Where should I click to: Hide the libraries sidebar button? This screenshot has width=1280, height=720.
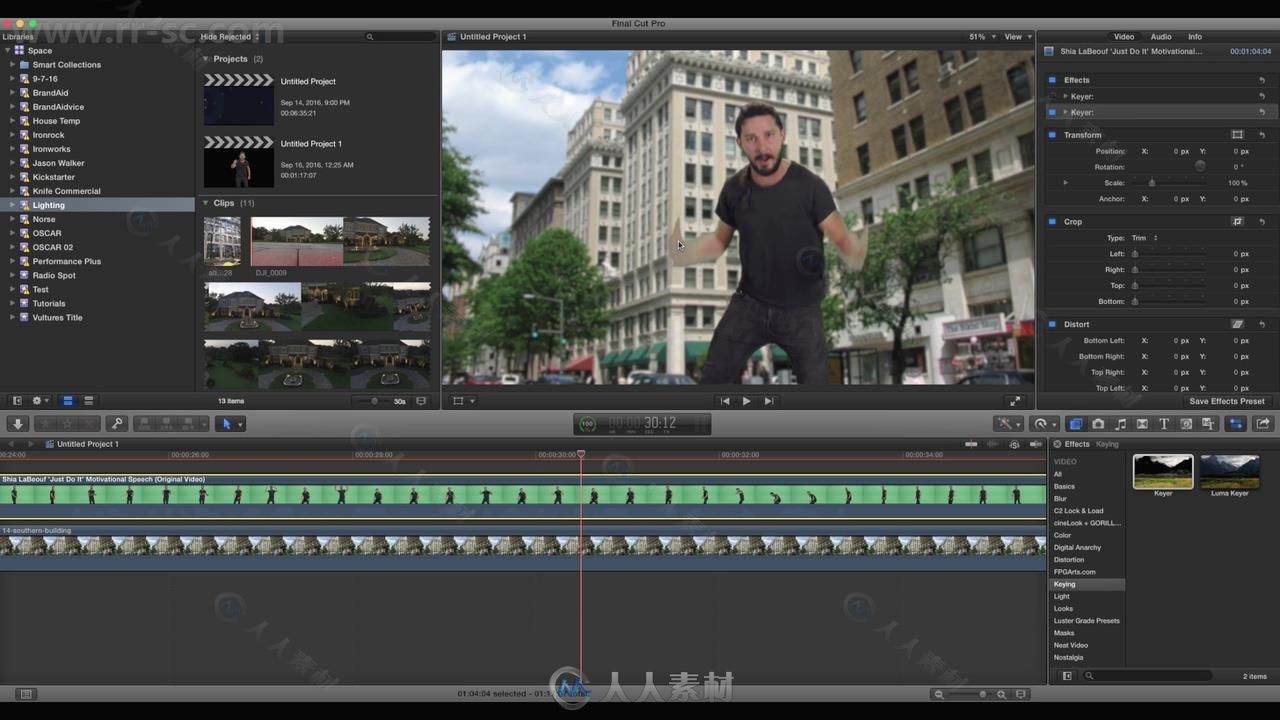coord(16,401)
